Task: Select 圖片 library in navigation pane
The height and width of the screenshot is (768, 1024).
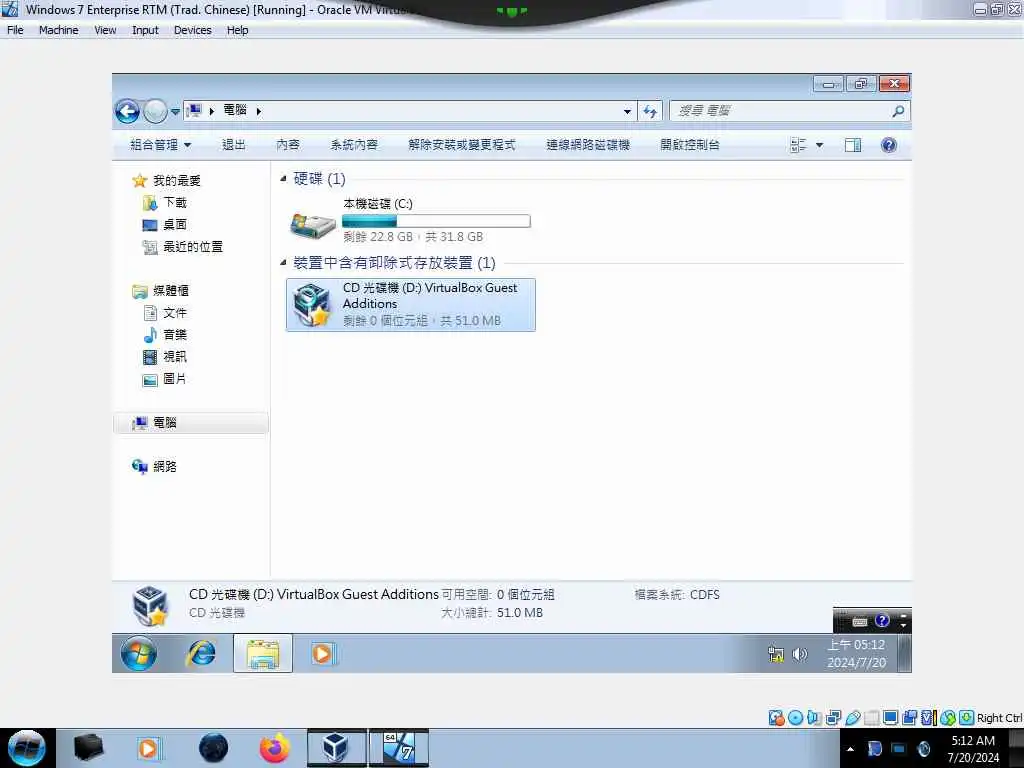Action: point(165,379)
